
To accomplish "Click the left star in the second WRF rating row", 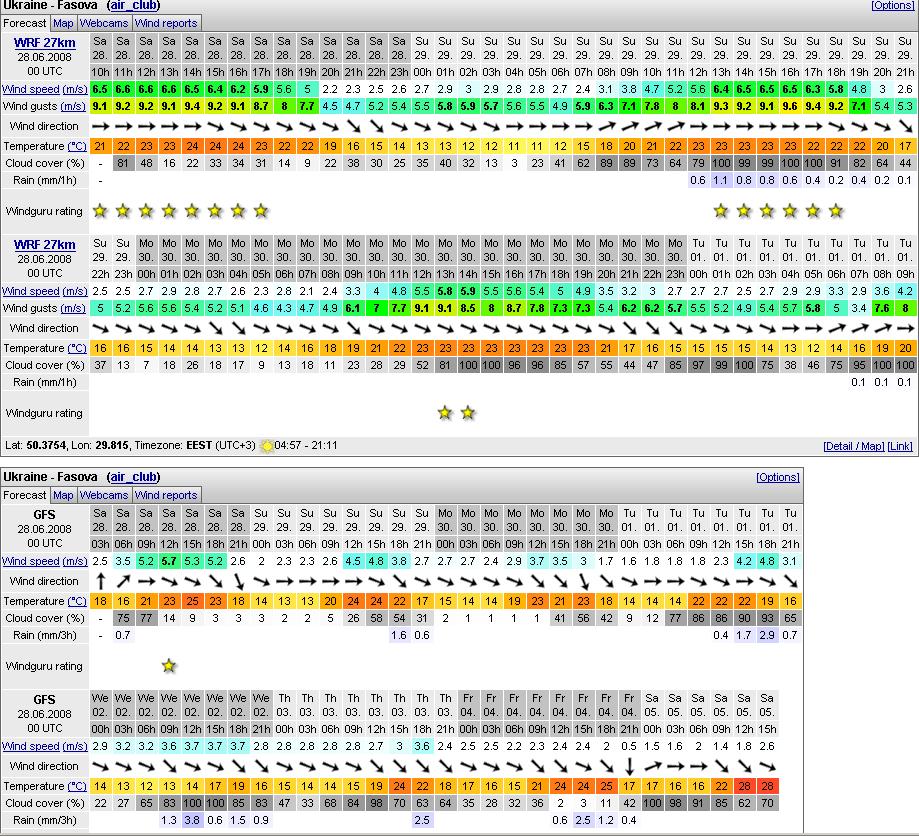I will click(445, 412).
